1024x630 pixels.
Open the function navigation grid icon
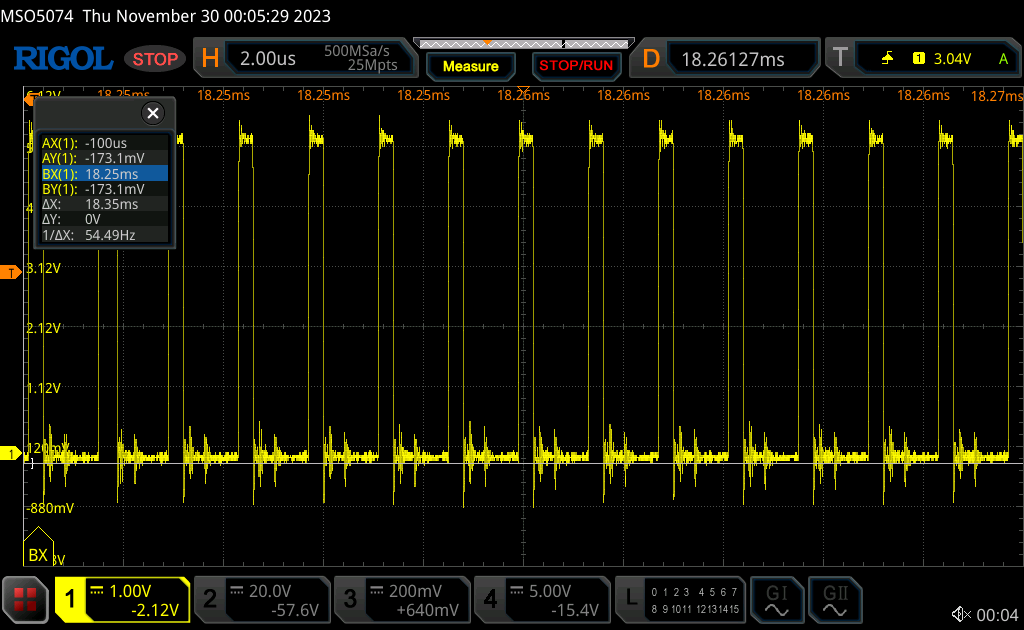pos(26,600)
